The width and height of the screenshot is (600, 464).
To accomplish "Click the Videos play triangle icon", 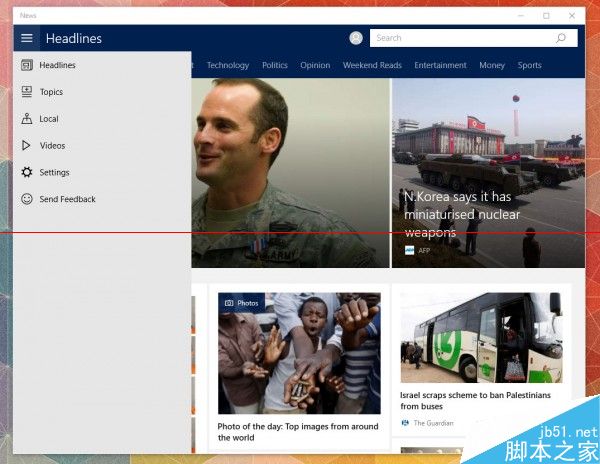I will [26, 145].
